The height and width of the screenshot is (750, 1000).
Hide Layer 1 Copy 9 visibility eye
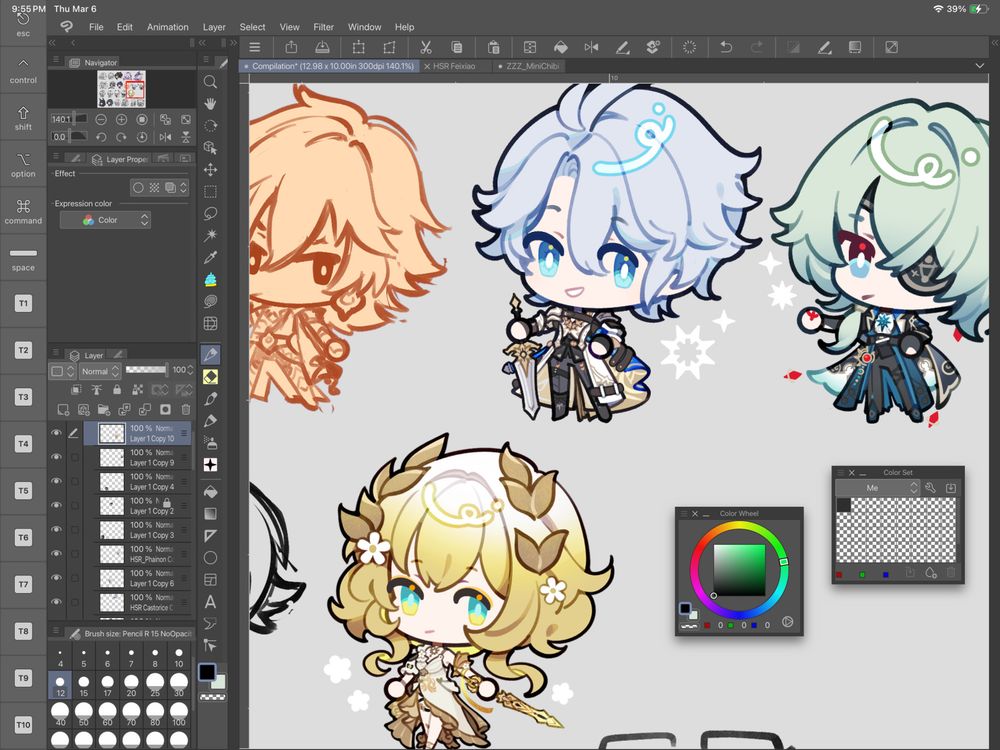pos(56,457)
